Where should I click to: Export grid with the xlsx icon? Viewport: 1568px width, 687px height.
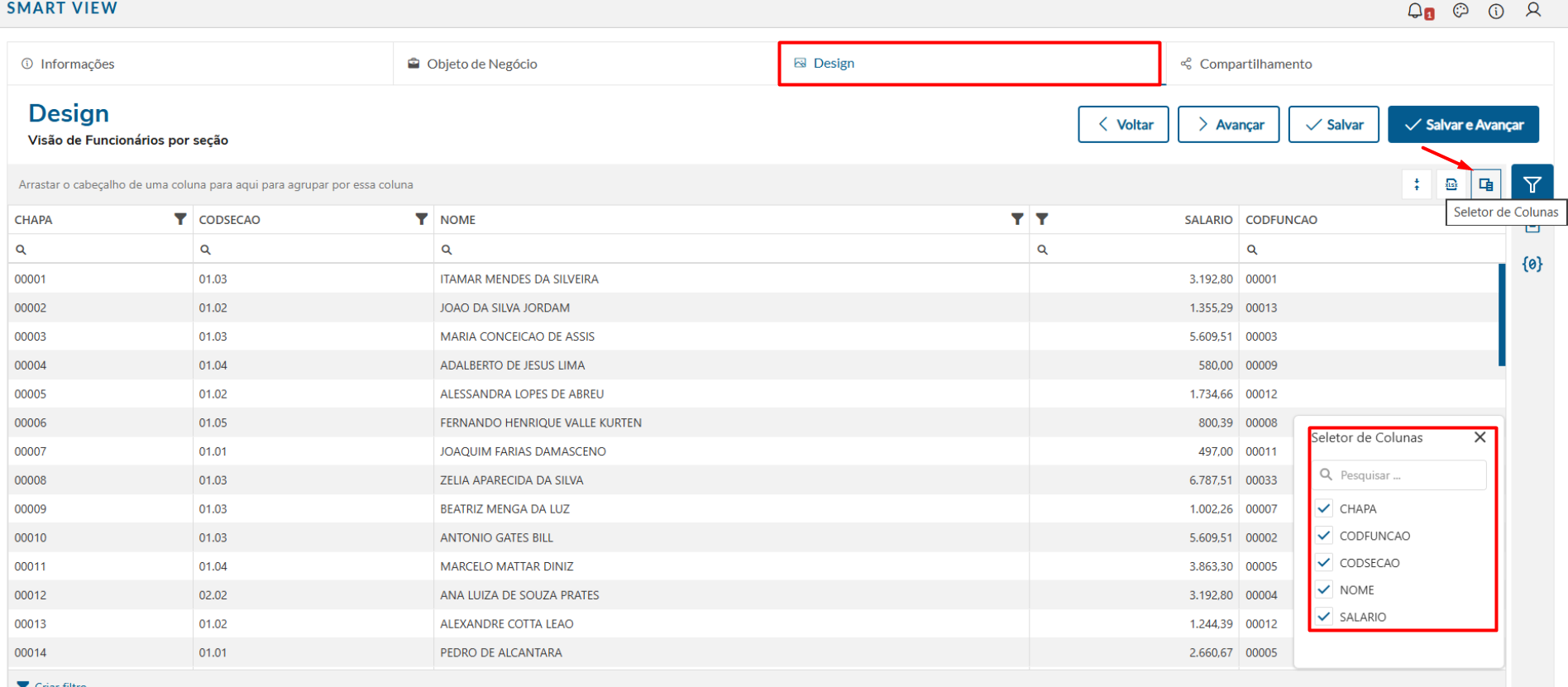tap(1451, 184)
